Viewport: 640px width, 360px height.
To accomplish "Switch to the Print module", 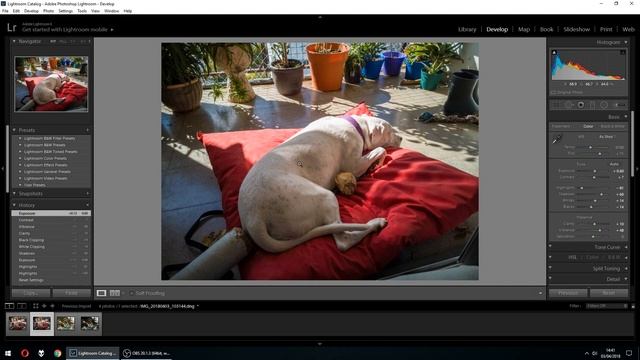I will 606,29.
